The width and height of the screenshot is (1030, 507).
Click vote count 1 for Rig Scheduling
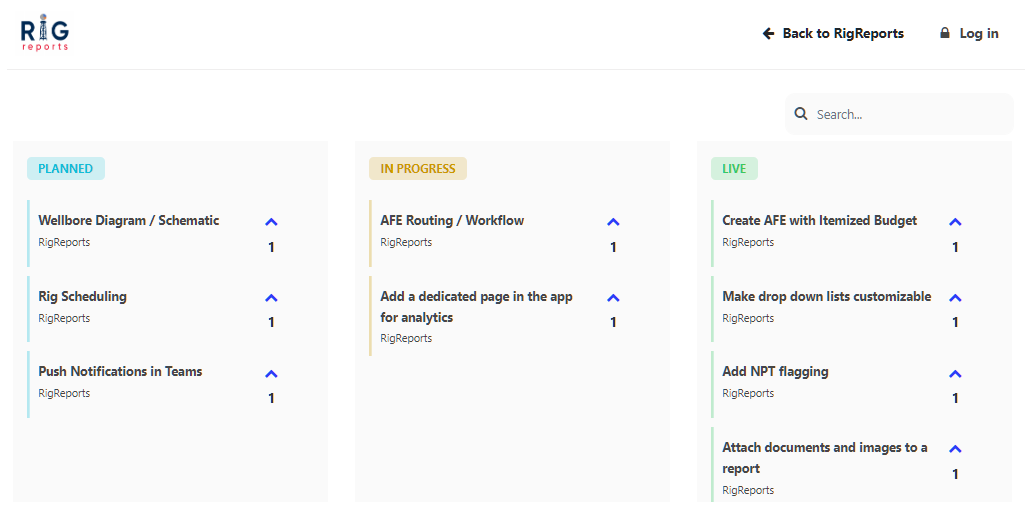point(271,322)
